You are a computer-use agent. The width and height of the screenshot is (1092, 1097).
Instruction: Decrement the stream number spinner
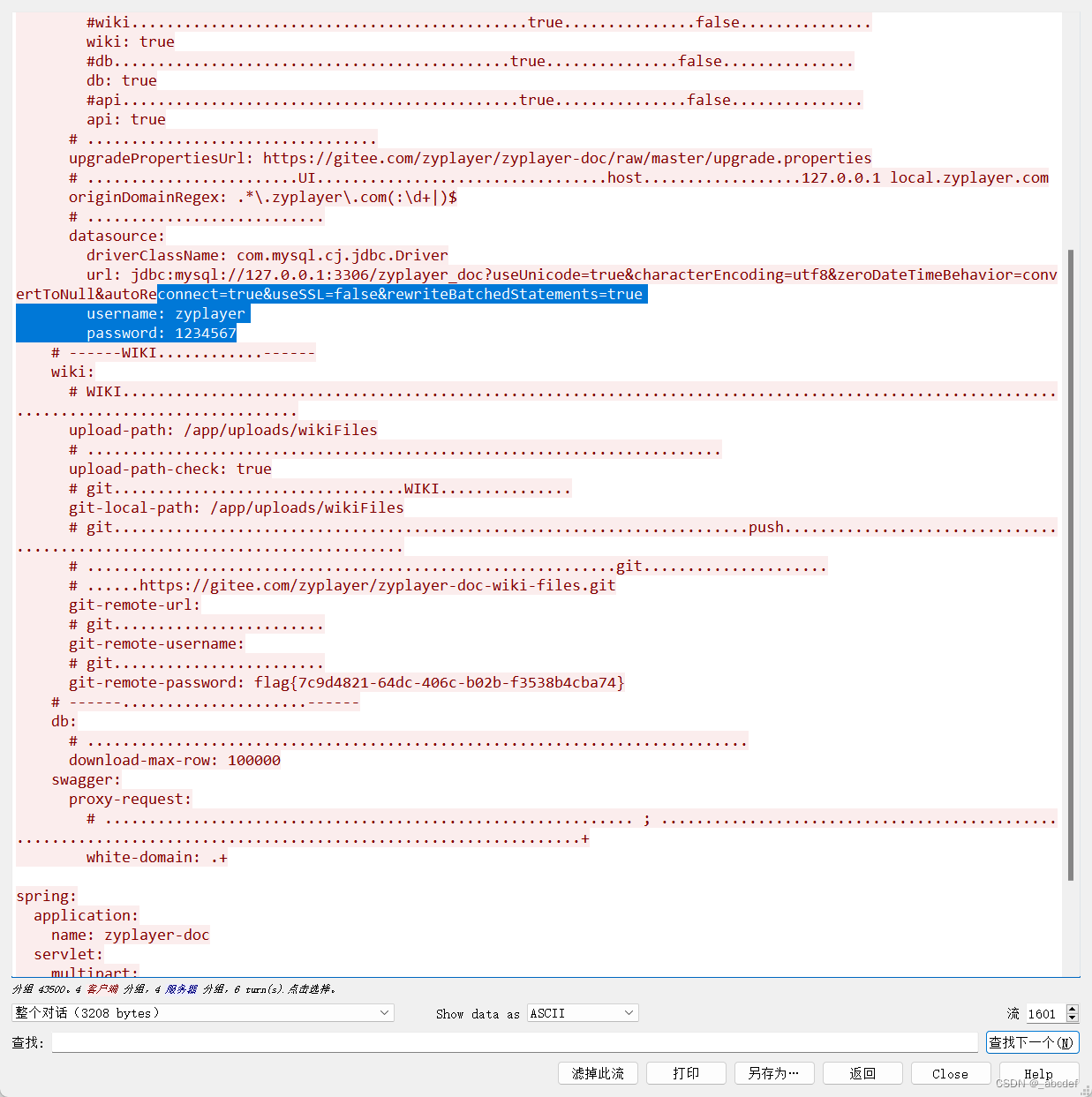coord(1072,1018)
